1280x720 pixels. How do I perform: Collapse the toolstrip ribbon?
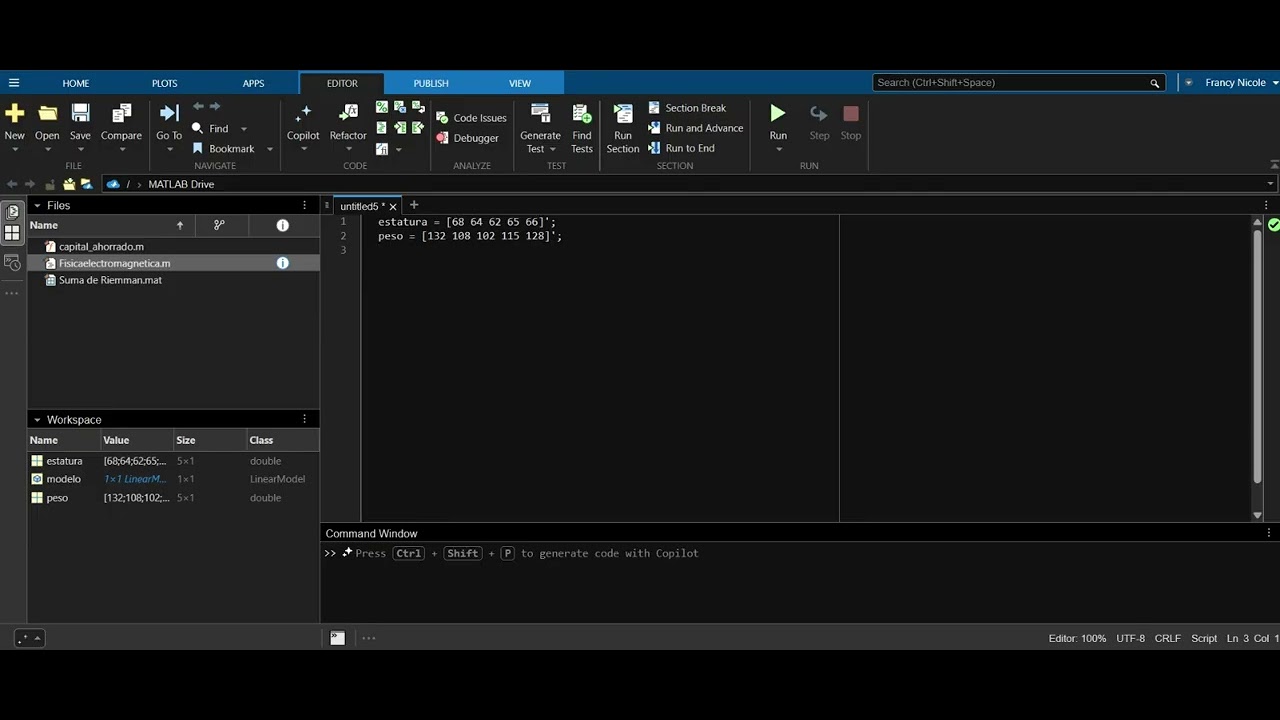(x=1274, y=165)
